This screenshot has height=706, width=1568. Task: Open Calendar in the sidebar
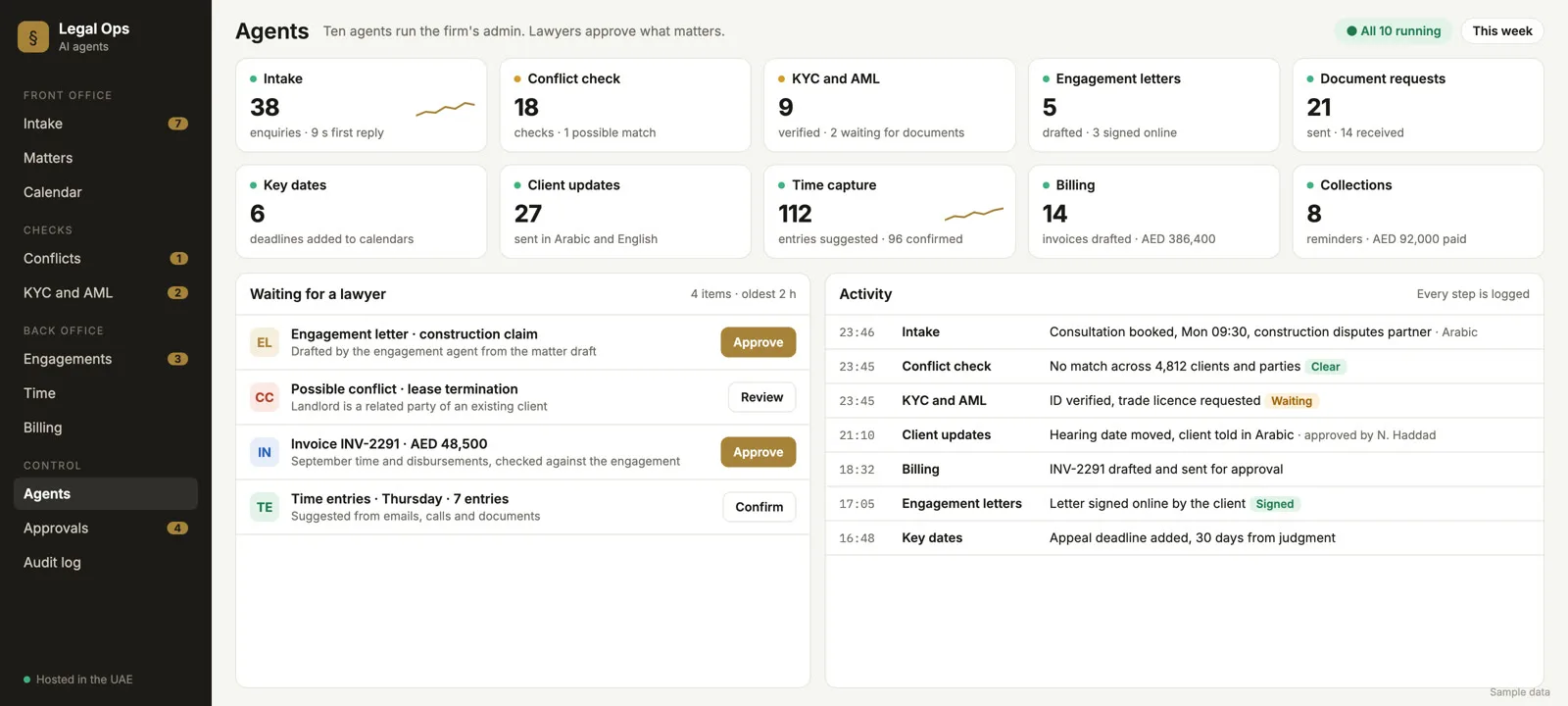tap(106, 192)
